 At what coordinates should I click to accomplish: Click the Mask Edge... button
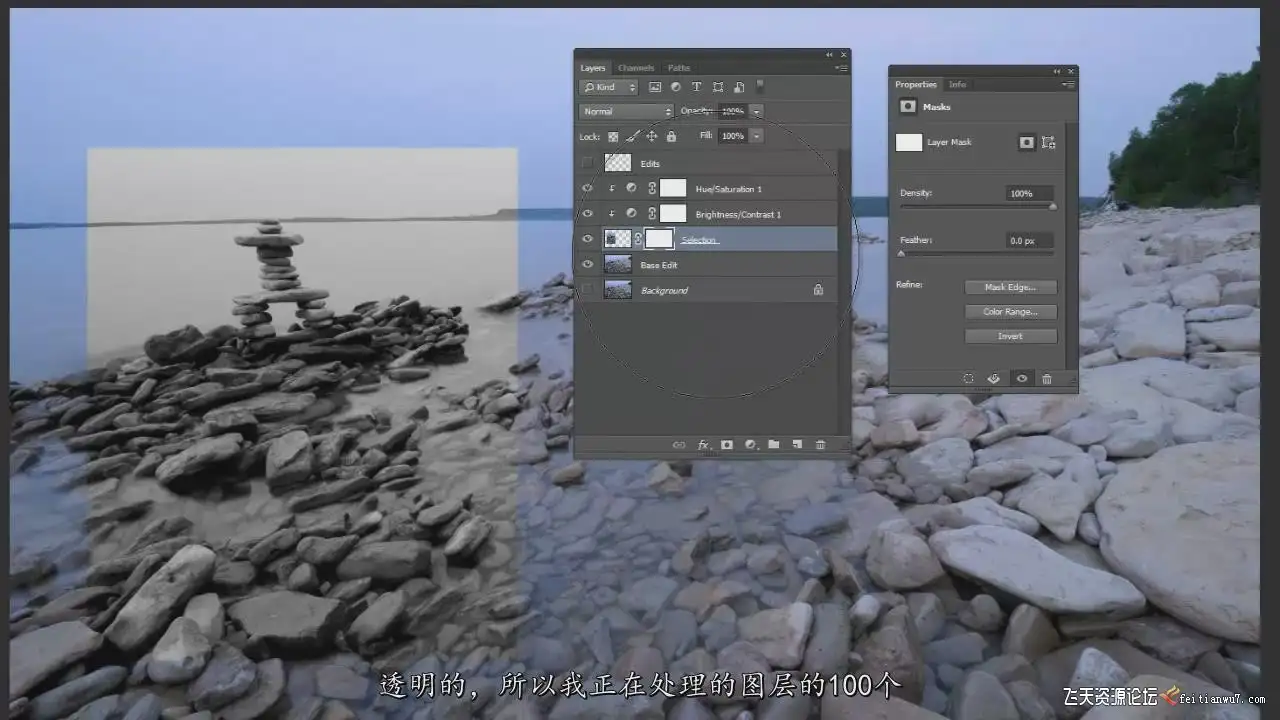pyautogui.click(x=1010, y=287)
